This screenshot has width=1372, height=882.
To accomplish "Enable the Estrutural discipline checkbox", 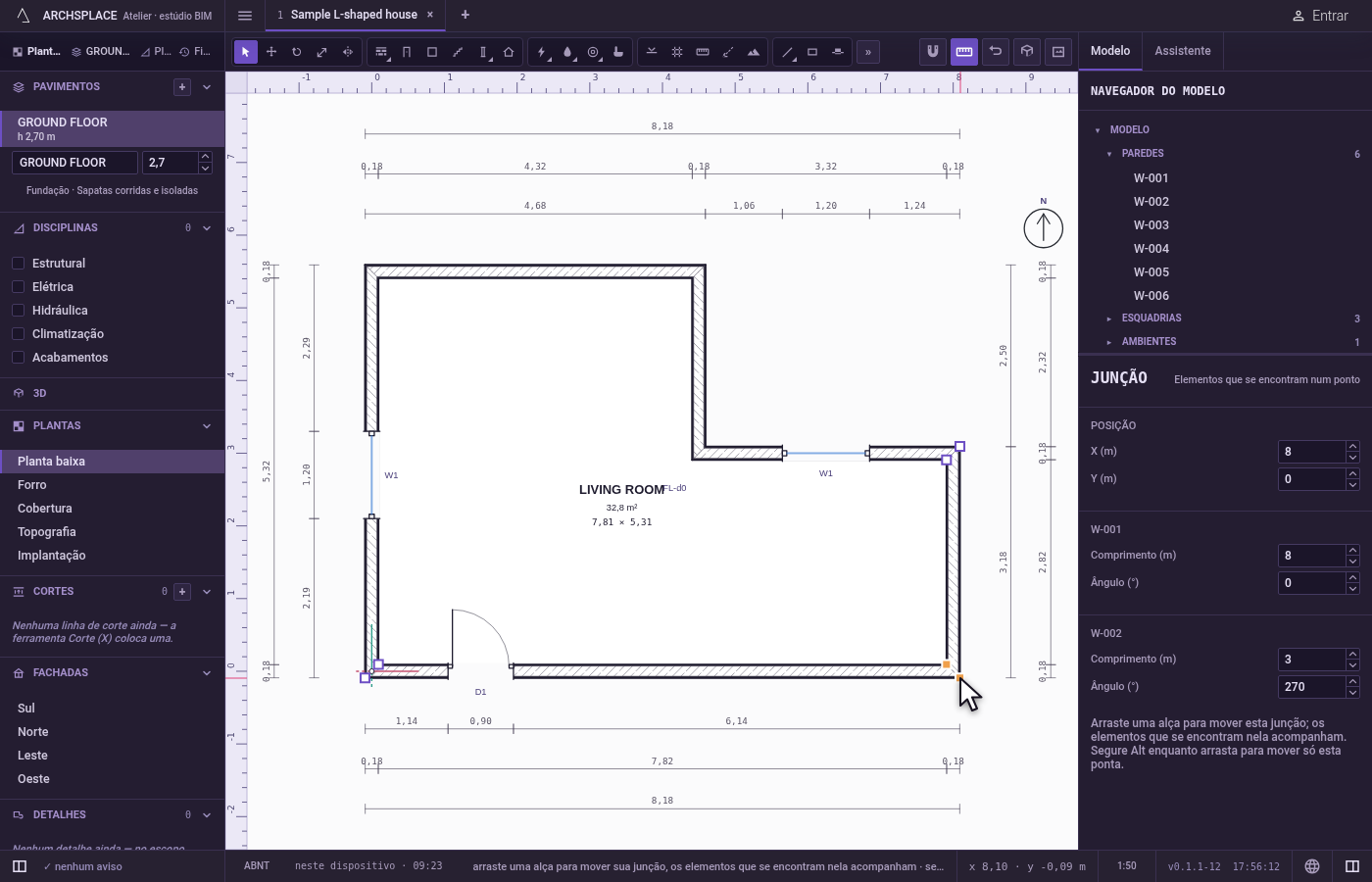I will [18, 263].
